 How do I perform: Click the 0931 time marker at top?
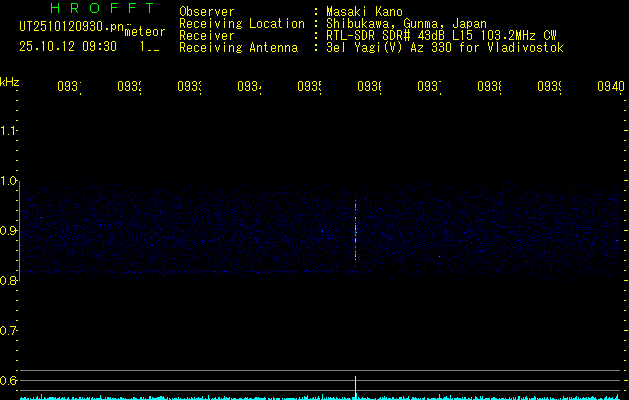(69, 86)
